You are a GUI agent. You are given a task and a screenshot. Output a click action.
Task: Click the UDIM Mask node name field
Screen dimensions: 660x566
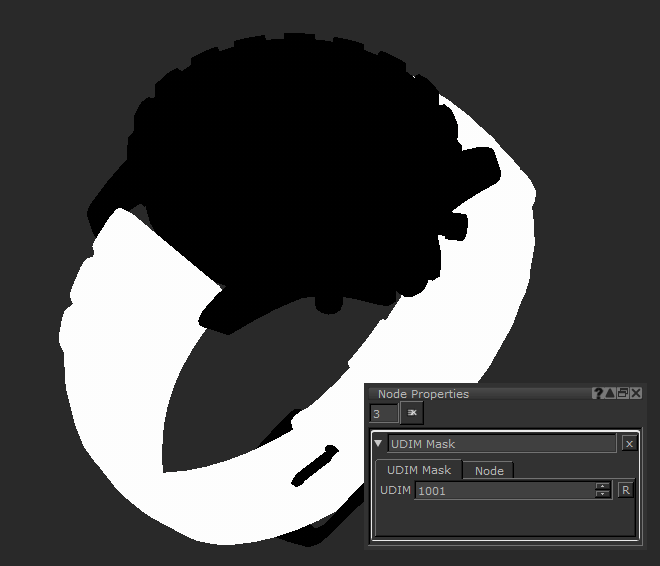tap(502, 444)
